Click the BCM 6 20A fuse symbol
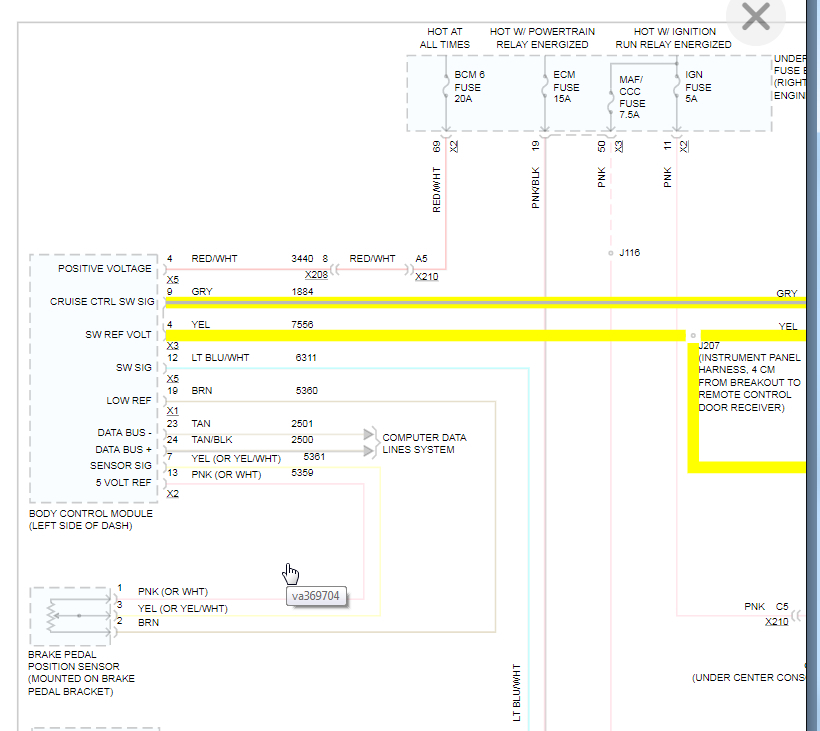 coord(446,88)
